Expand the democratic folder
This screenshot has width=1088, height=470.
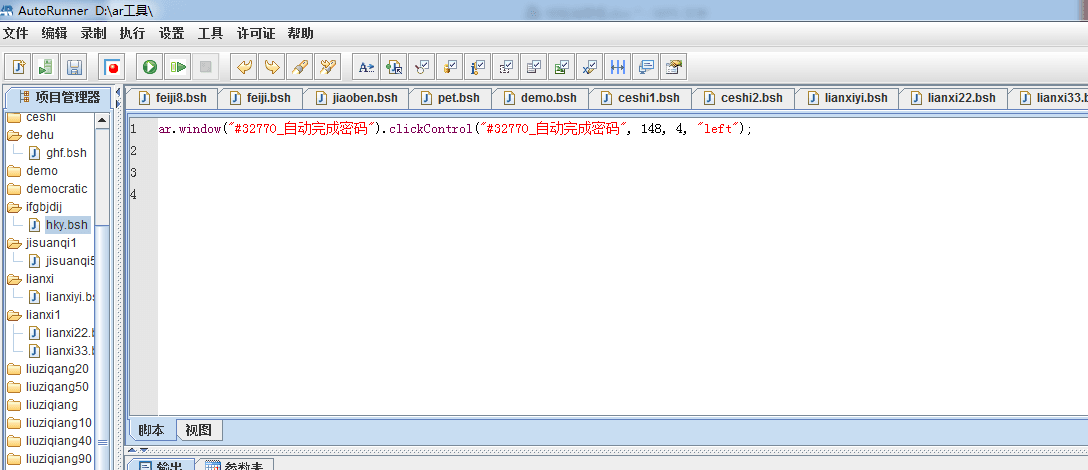(14, 189)
